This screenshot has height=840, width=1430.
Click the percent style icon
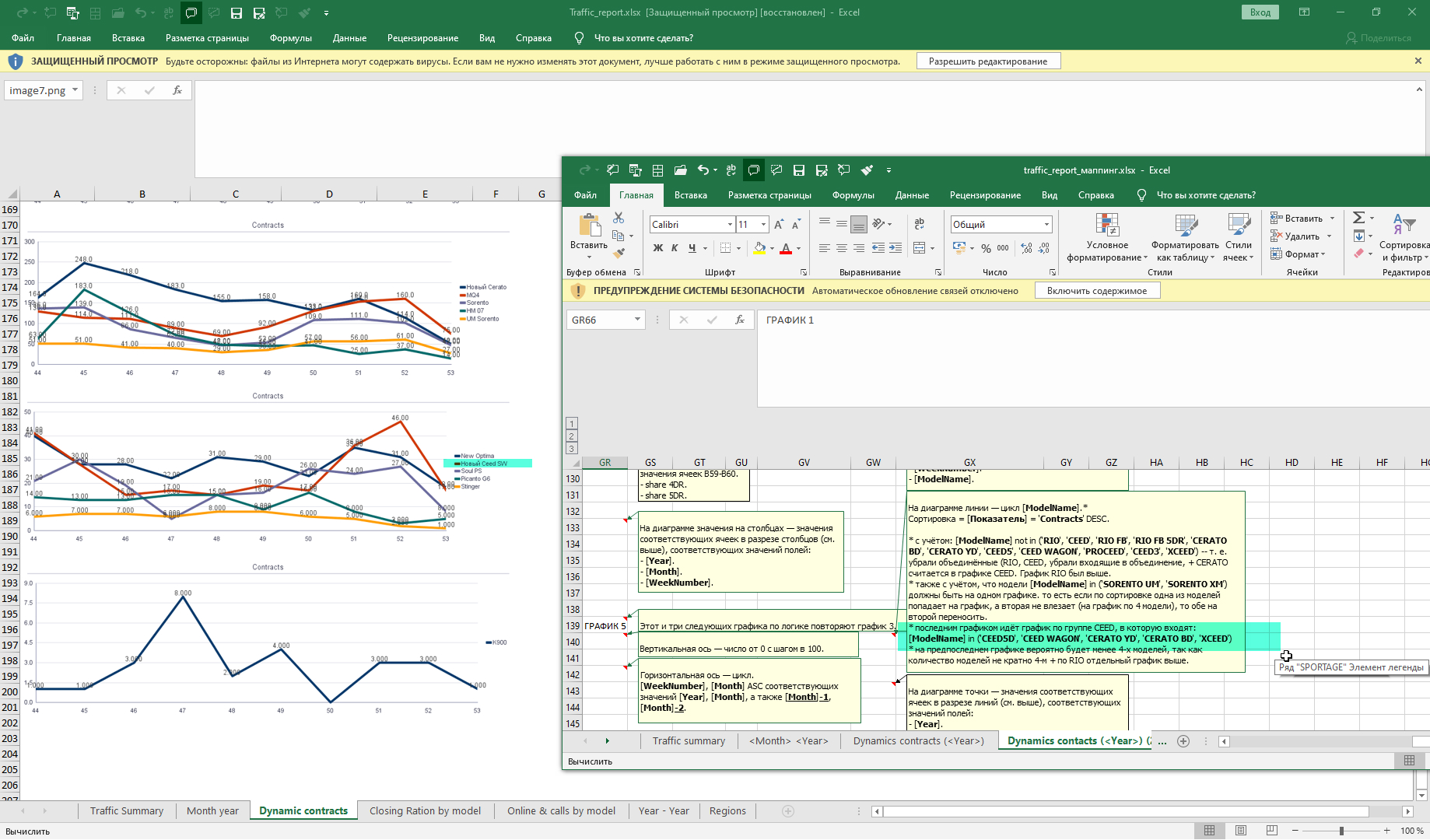coord(986,248)
